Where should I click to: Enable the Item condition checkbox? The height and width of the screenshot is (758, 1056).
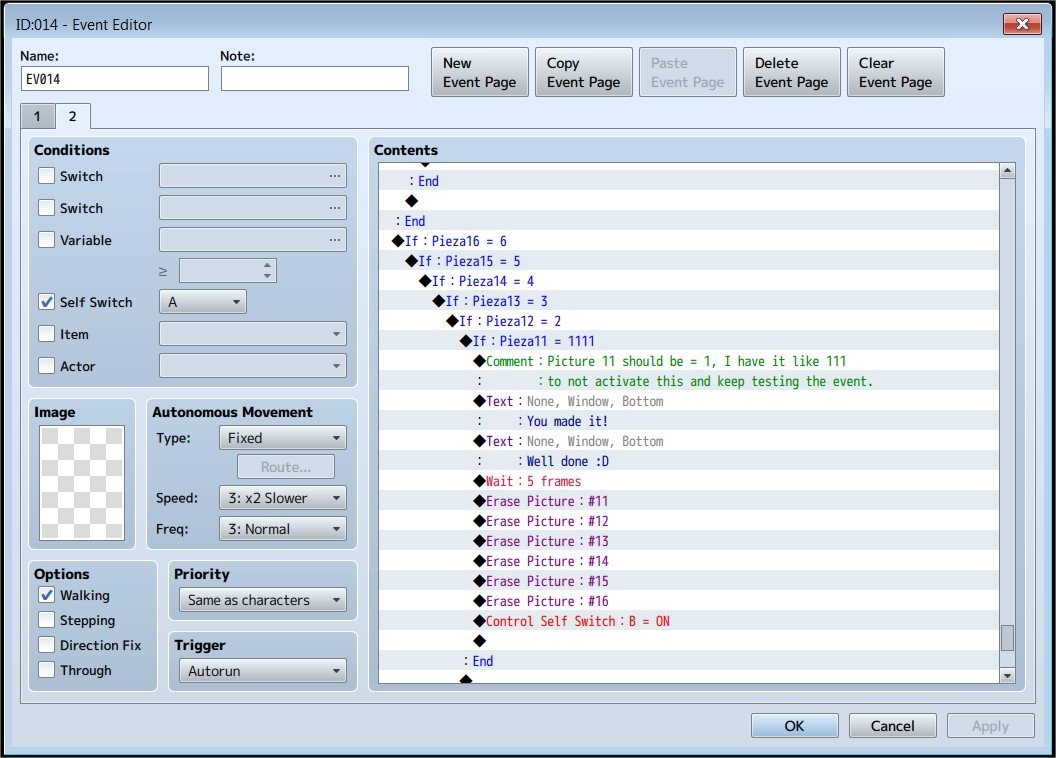coord(46,334)
